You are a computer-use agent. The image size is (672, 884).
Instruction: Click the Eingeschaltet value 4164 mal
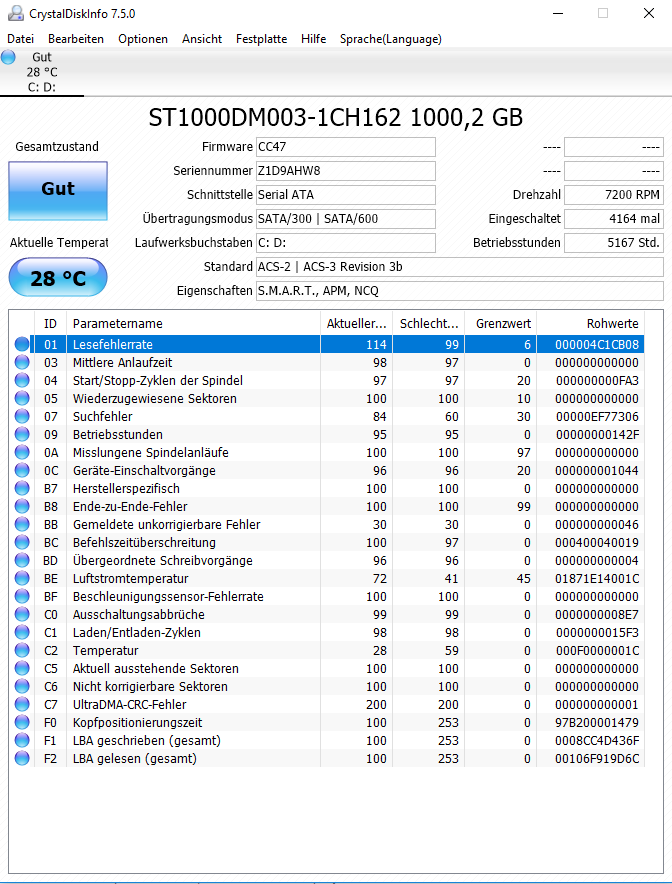tap(614, 219)
